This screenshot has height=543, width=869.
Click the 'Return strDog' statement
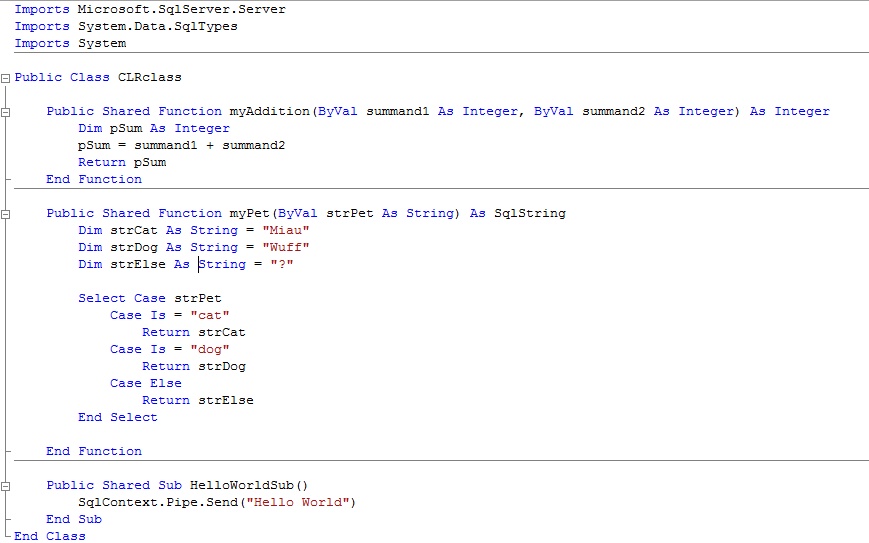pyautogui.click(x=193, y=367)
